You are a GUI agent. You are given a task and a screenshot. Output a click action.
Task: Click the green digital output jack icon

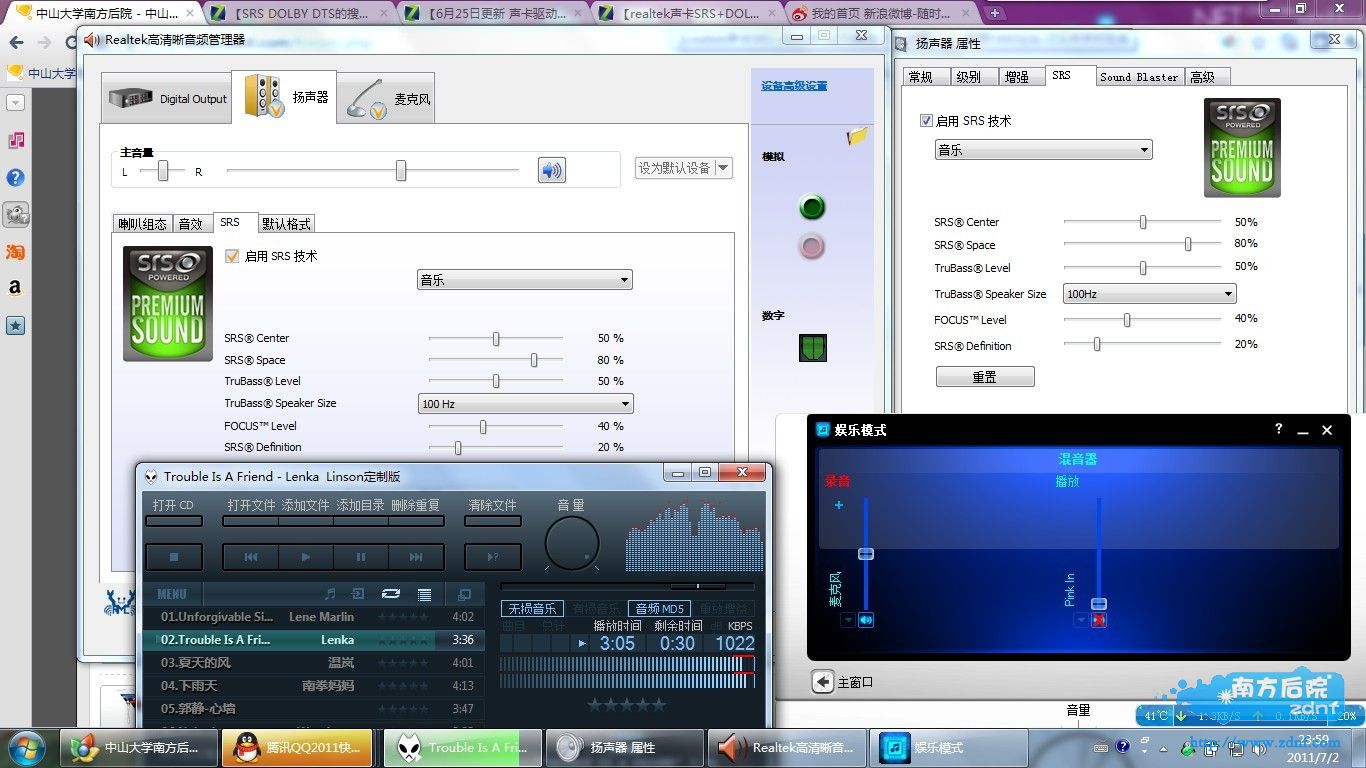coord(812,348)
